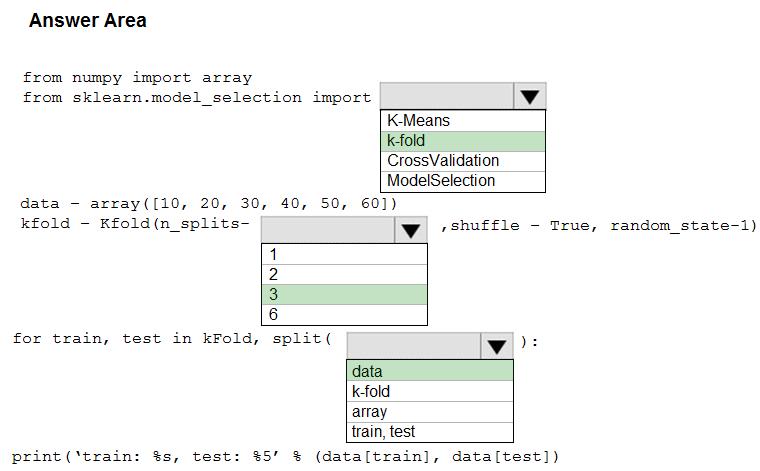
Task: Pick array in split argument list
Action: point(430,412)
